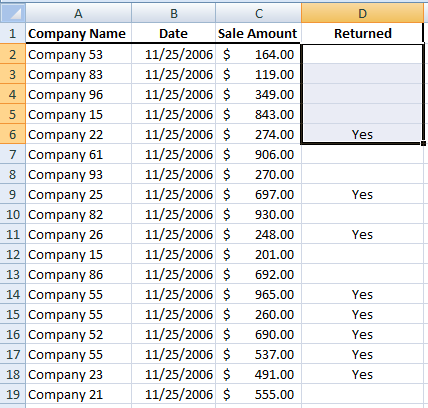The image size is (428, 408).
Task: Select highlighted column D header
Action: click(362, 13)
